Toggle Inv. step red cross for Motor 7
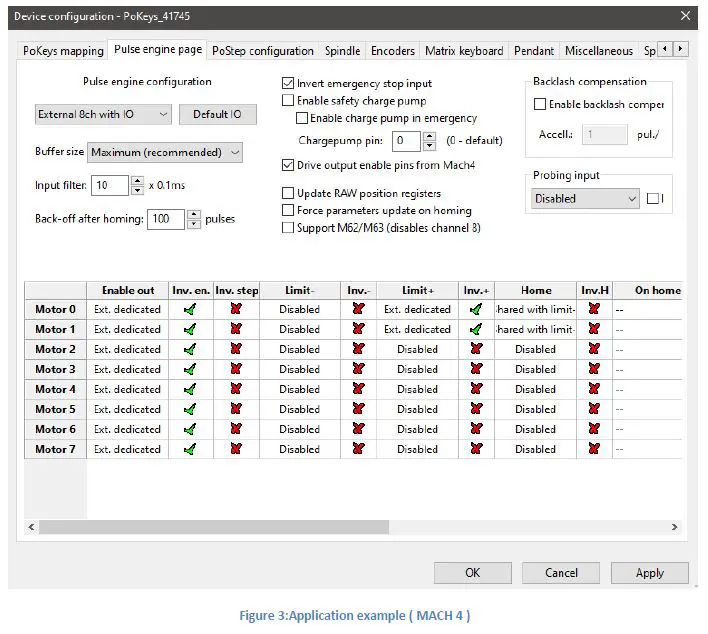Viewport: 708px width, 634px height. click(236, 449)
